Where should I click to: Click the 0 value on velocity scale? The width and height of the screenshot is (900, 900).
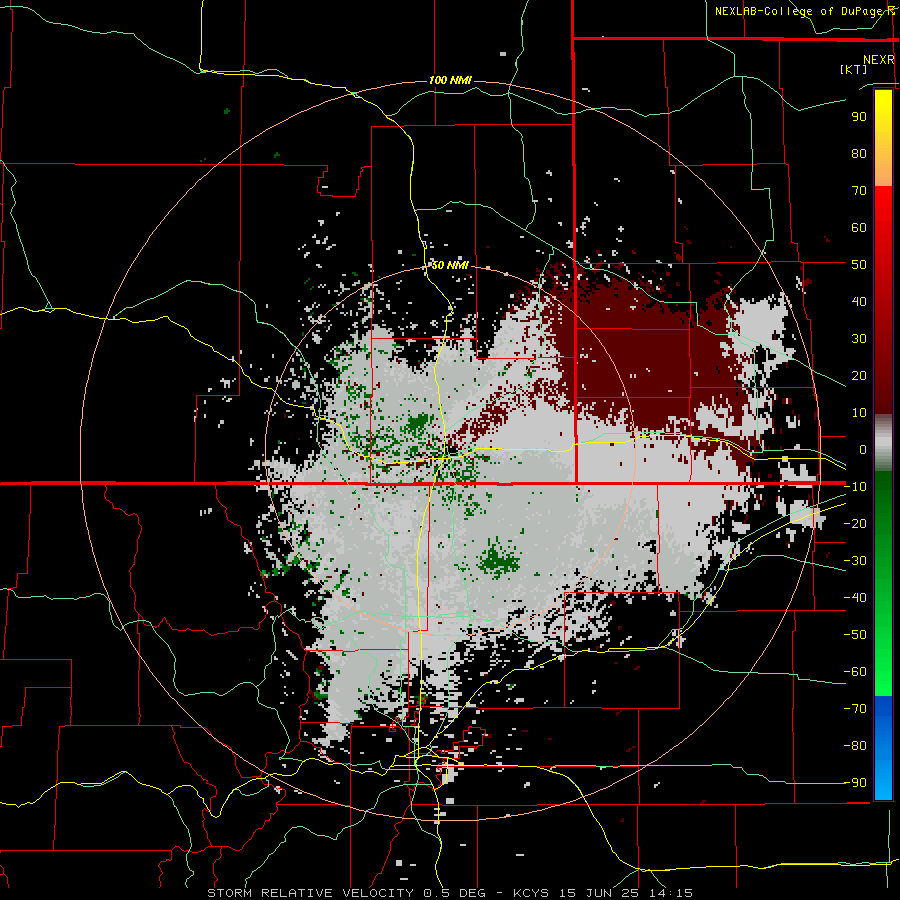tap(863, 450)
